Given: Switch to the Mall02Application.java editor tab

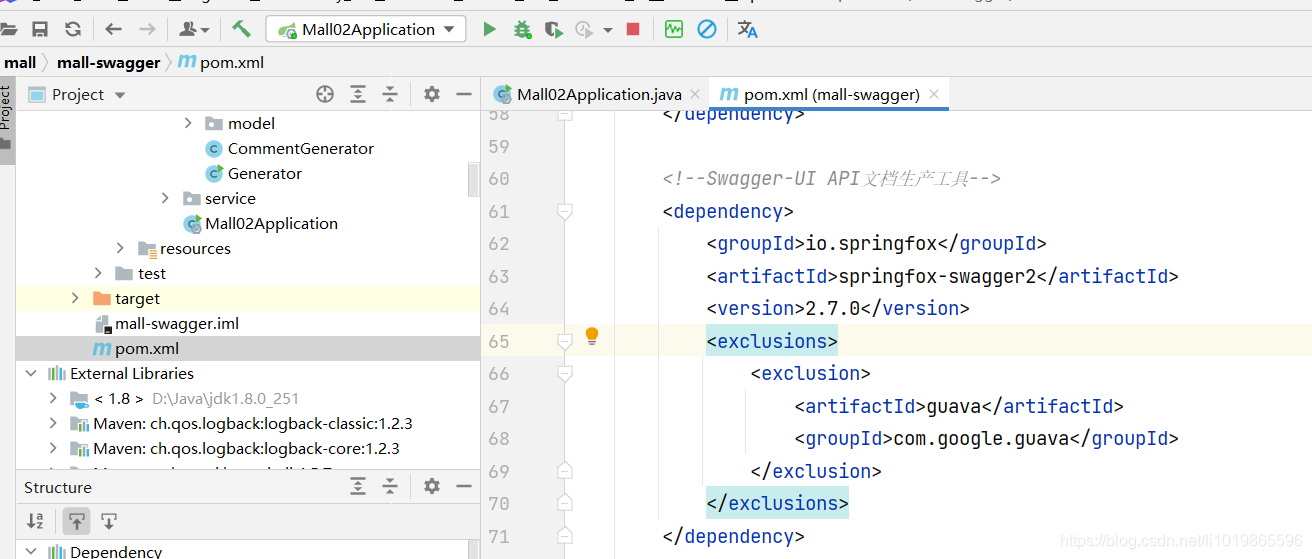Looking at the screenshot, I should 588,94.
